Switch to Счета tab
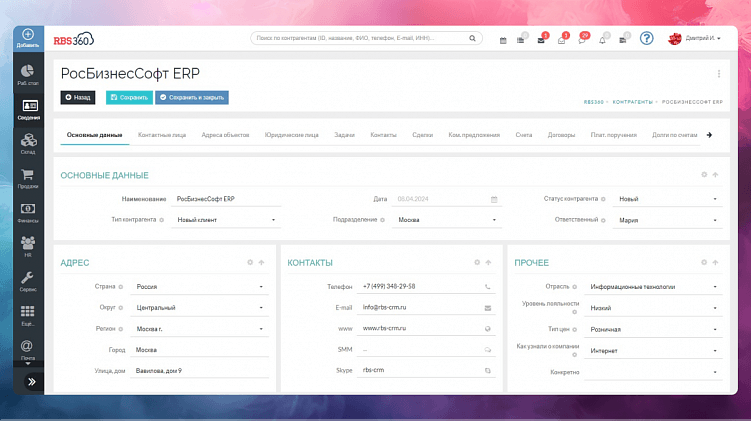 (x=524, y=135)
